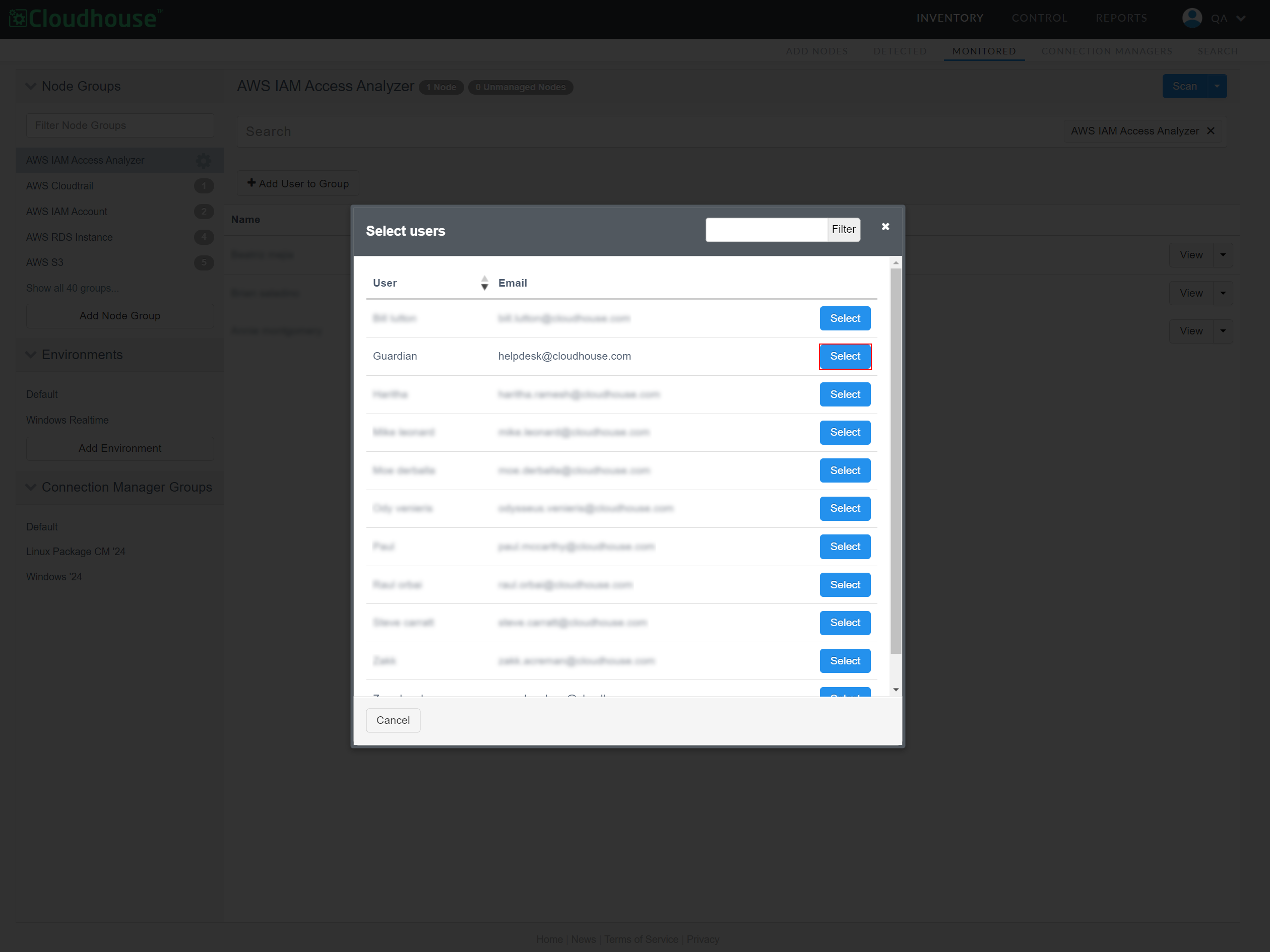The image size is (1270, 952).
Task: Show all 40 groups
Action: coord(73,288)
